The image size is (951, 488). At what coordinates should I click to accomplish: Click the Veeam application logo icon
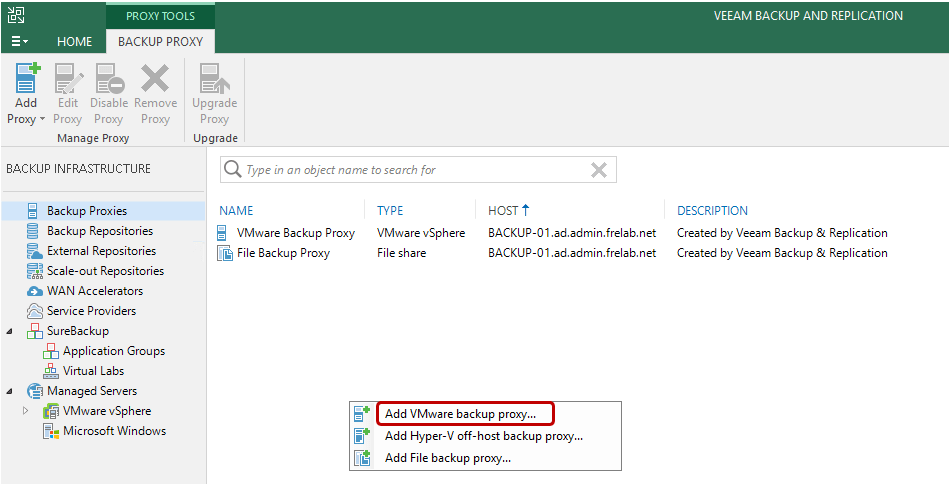[x=16, y=15]
